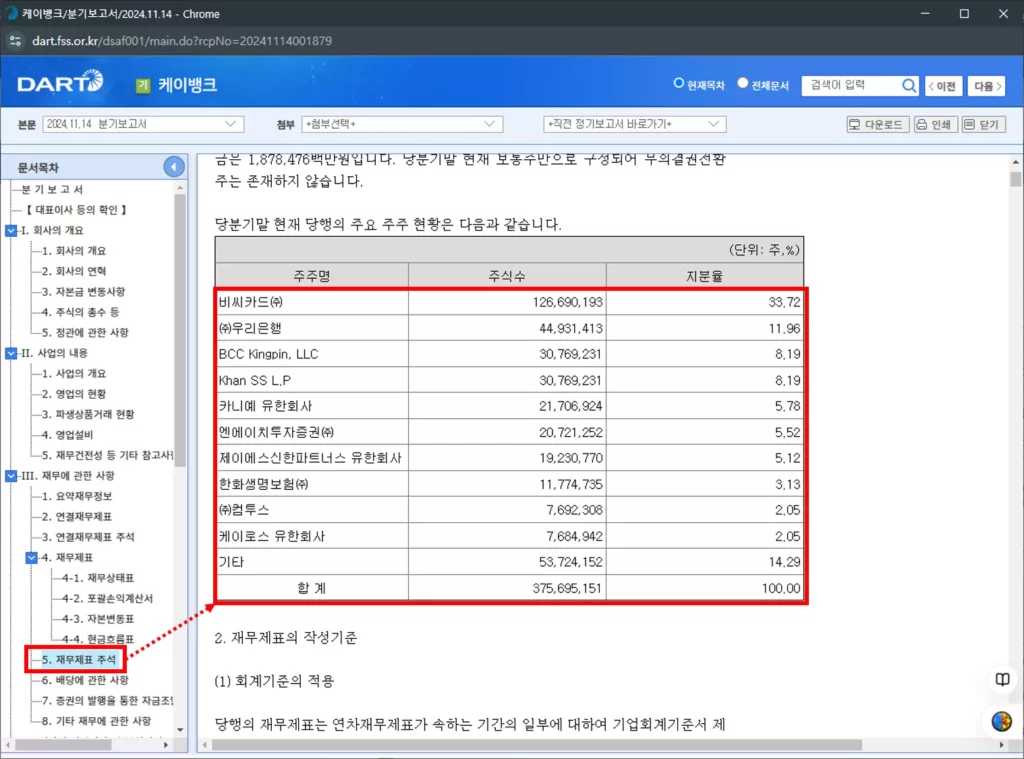Viewport: 1024px width, 759px height.
Task: Open 3. 파생상품거래 현황 tree item
Action: tap(88, 414)
